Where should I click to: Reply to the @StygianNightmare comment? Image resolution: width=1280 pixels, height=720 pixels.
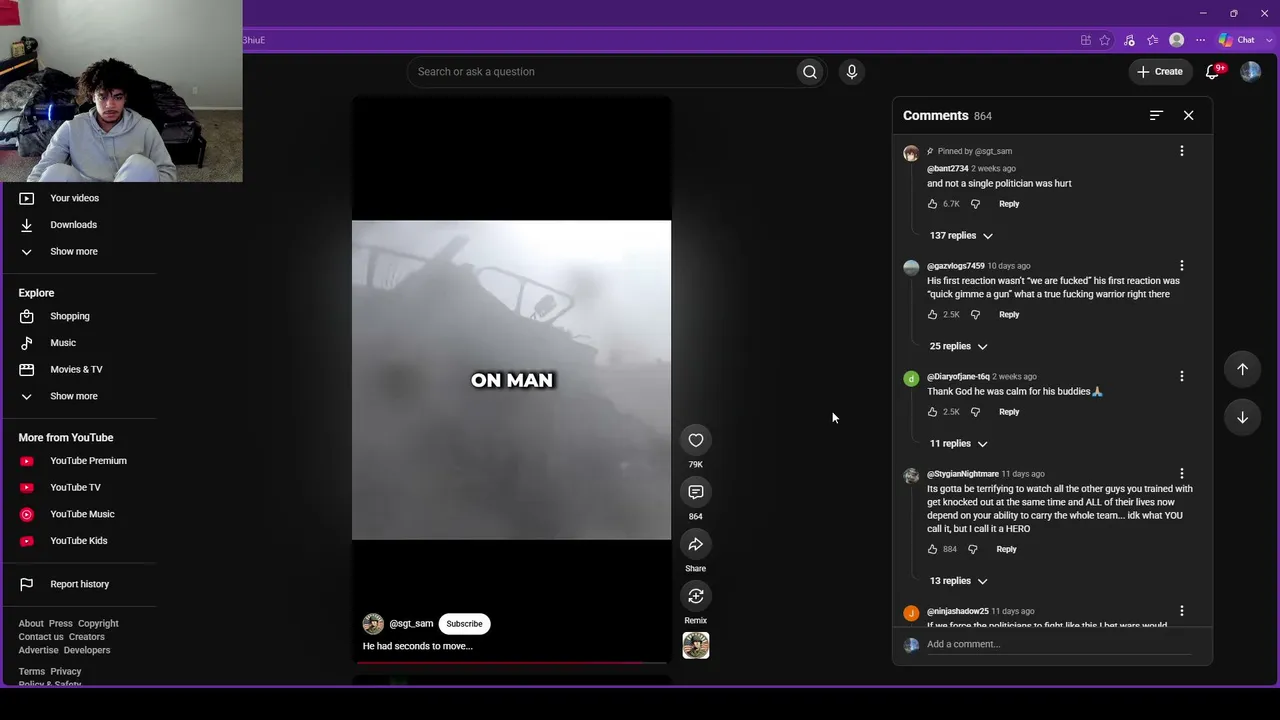(x=1006, y=549)
